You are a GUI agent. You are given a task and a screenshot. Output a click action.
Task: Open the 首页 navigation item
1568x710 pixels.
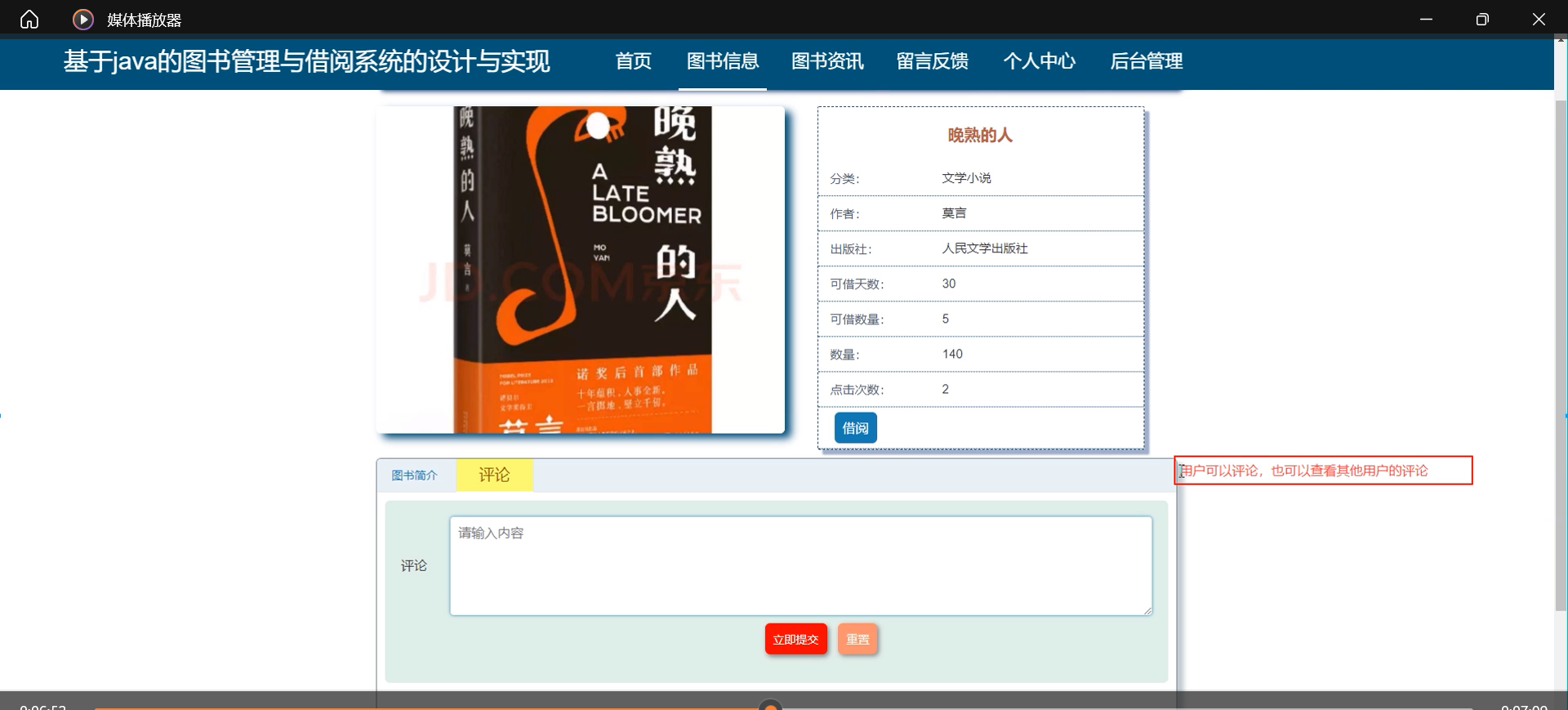coord(633,61)
